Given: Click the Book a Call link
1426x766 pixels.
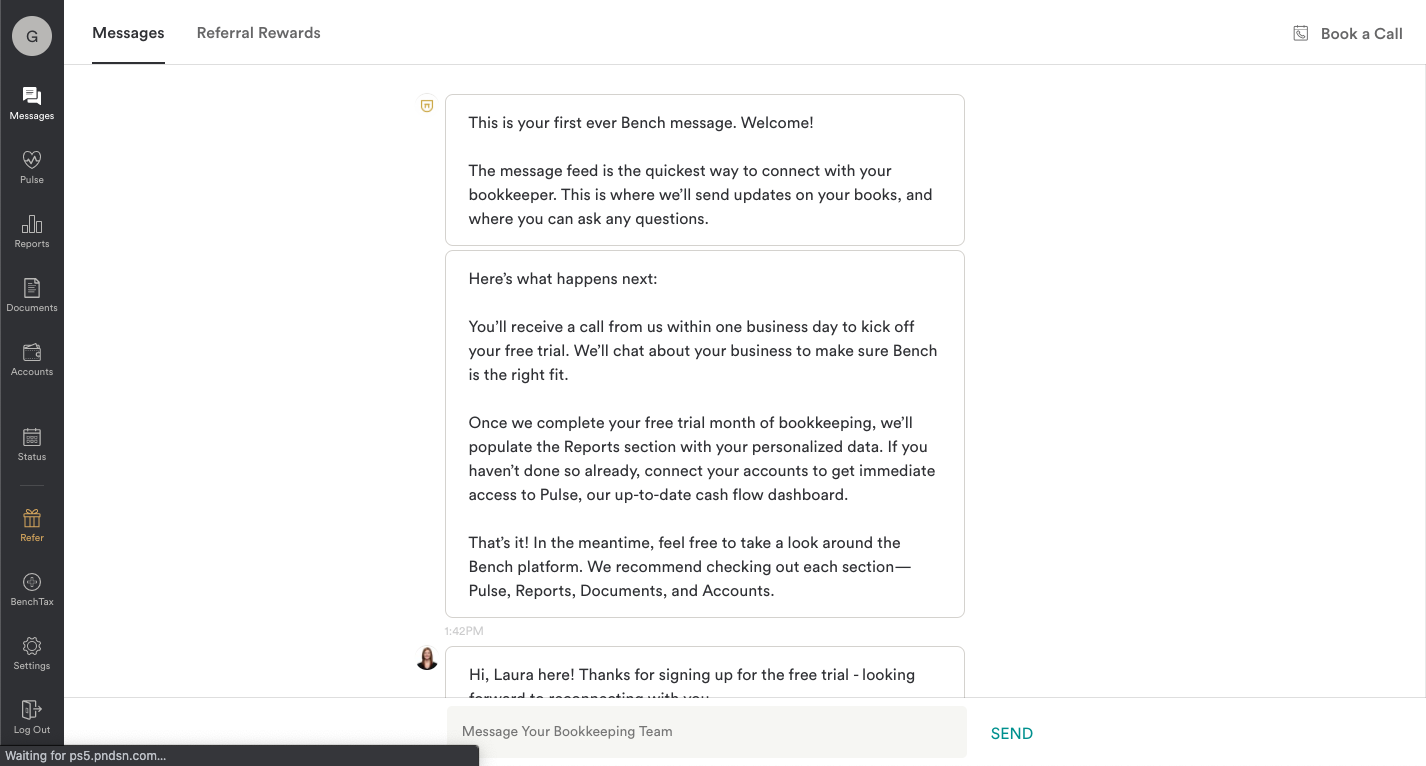Looking at the screenshot, I should click(x=1362, y=33).
